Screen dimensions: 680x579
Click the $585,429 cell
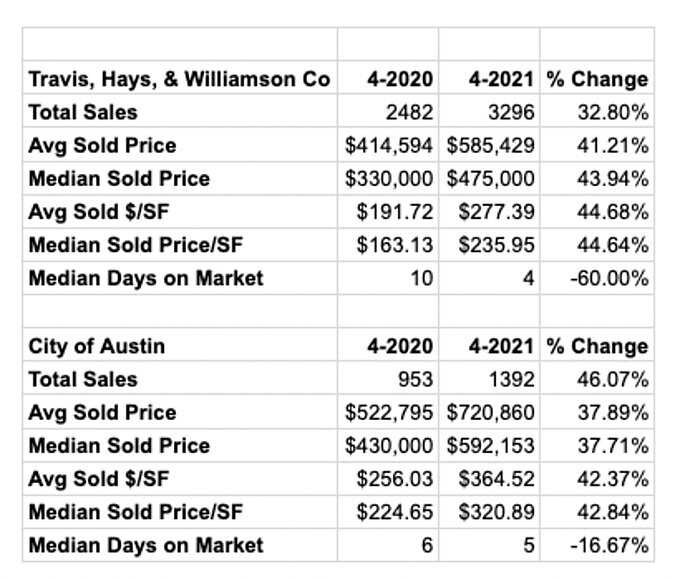click(x=490, y=145)
